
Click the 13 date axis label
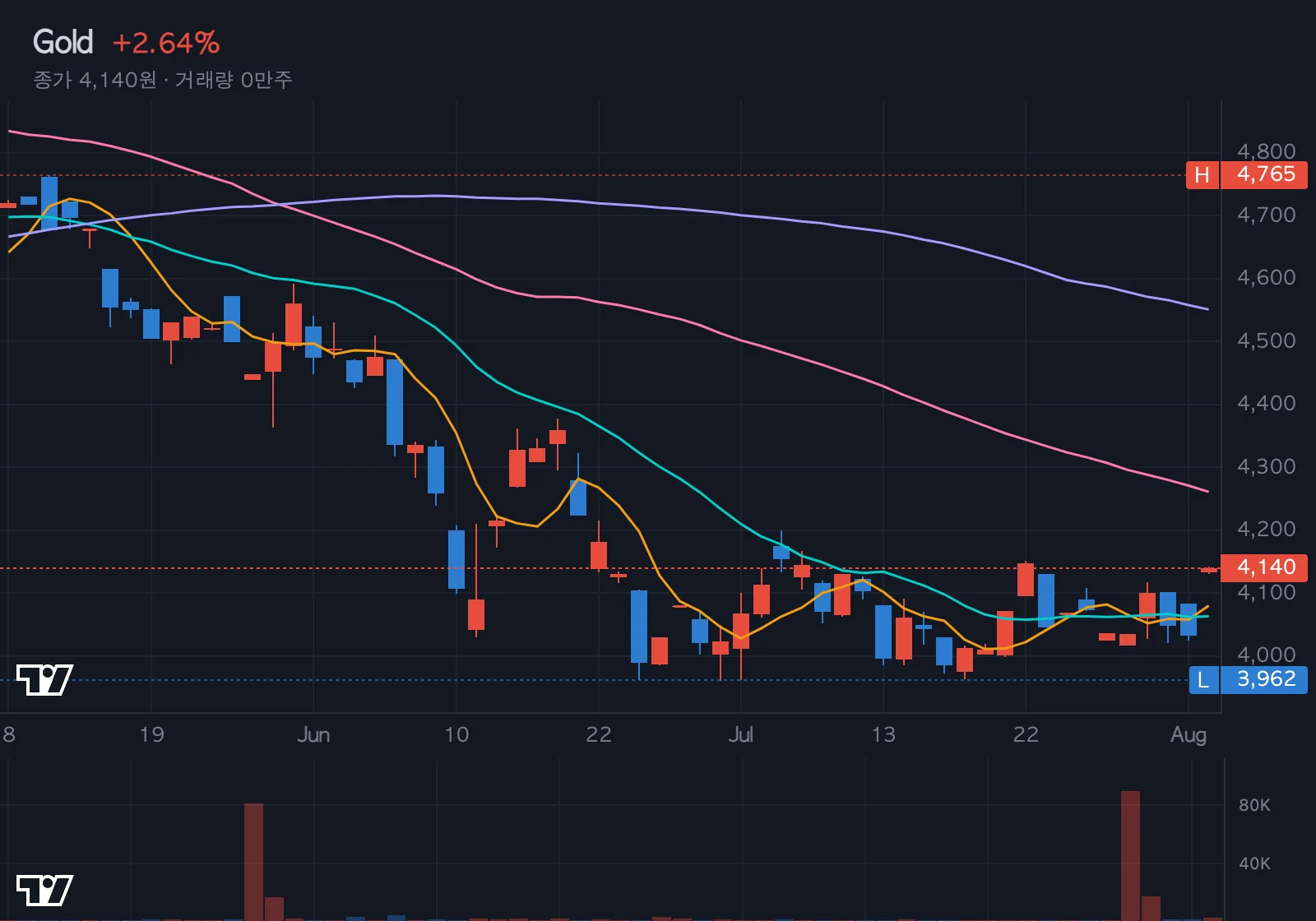[x=883, y=734]
